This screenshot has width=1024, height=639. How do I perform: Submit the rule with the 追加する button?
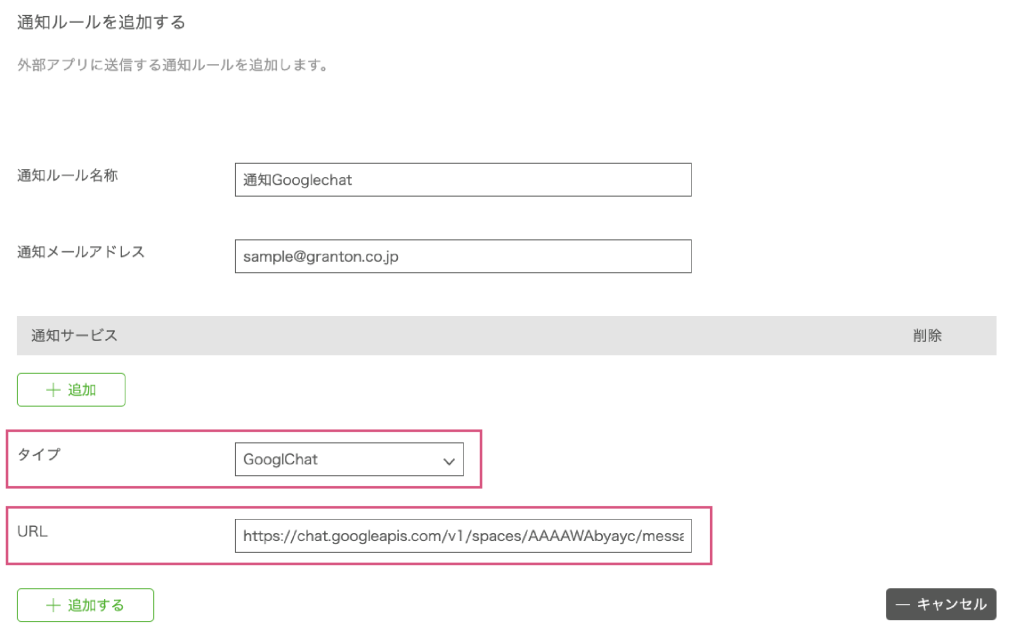[85, 605]
